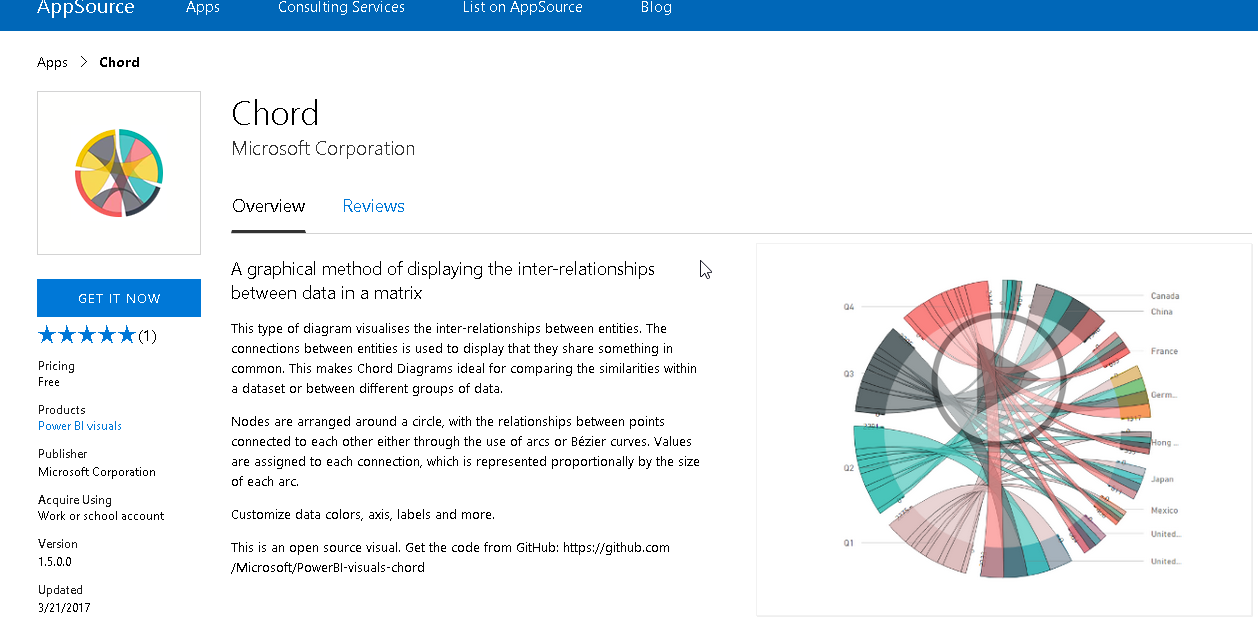Navigate back to Apps via the breadcrumb
Screen dimensions: 1258x618
coord(52,62)
